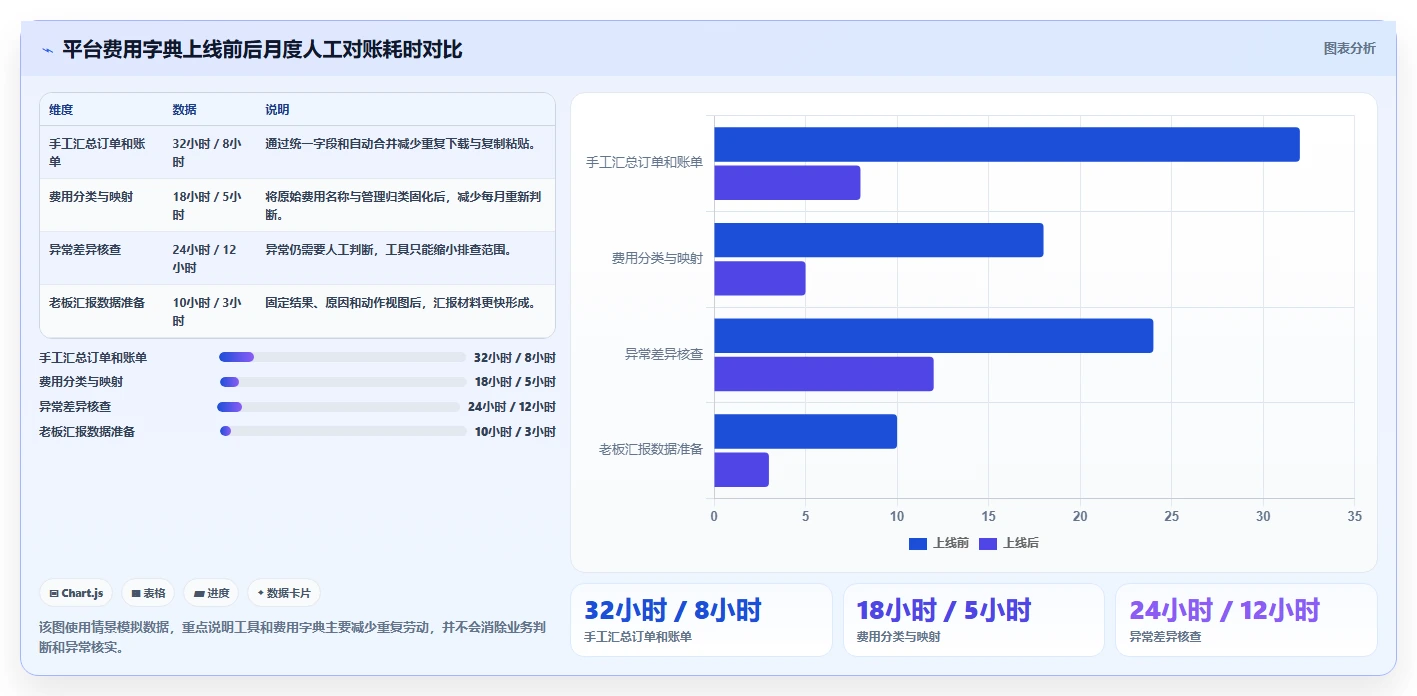Click the progress bar for 异常差异核查

[338, 407]
